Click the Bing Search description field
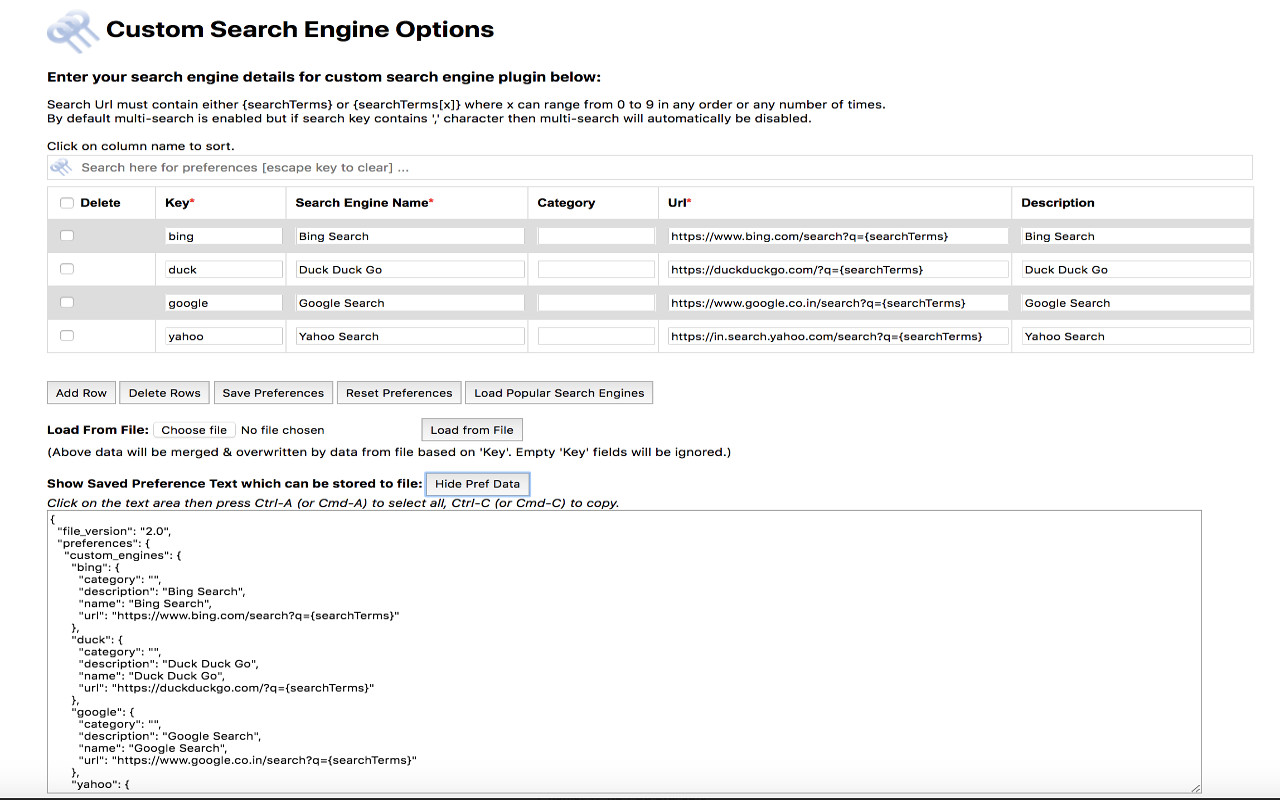The width and height of the screenshot is (1280, 800). pyautogui.click(x=1136, y=236)
